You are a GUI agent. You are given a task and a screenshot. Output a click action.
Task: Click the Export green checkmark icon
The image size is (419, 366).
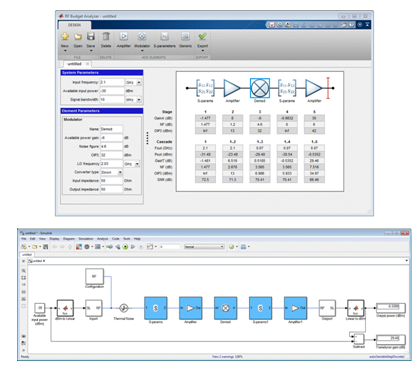click(202, 36)
